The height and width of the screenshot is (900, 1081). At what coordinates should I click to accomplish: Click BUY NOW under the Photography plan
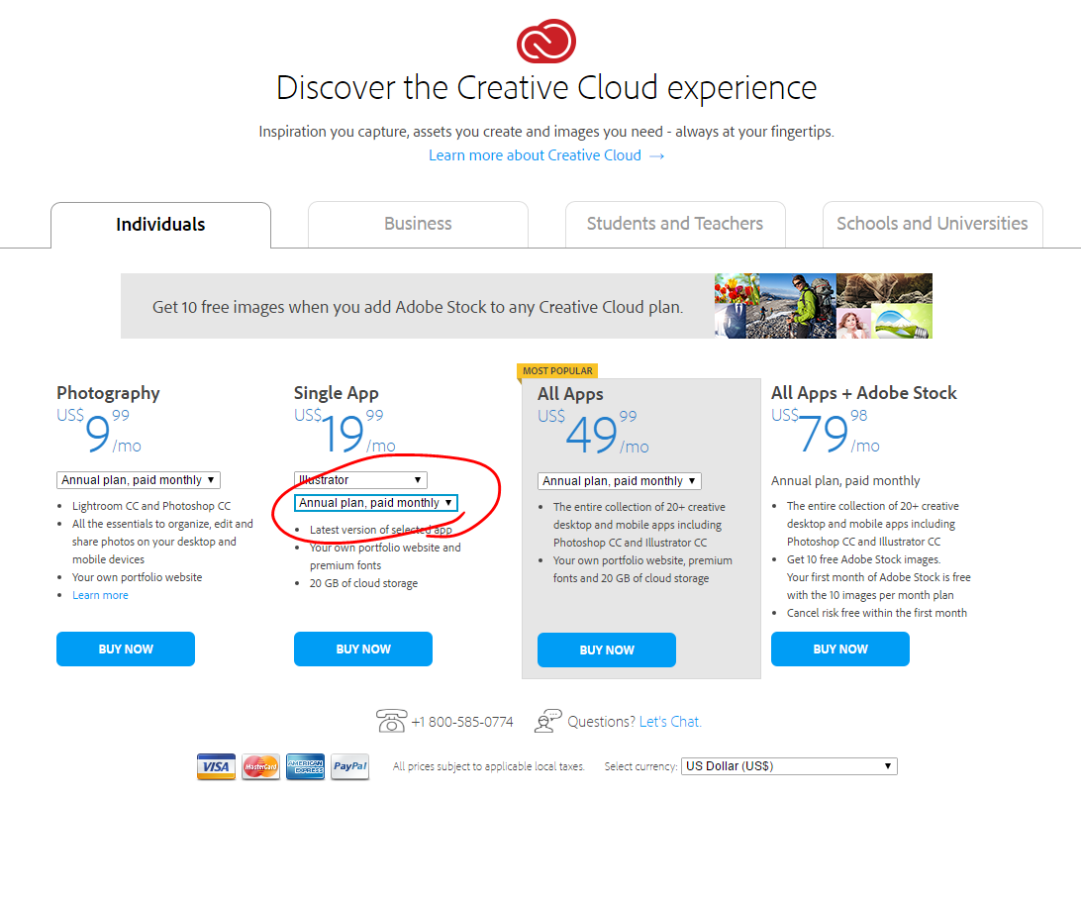coord(125,648)
